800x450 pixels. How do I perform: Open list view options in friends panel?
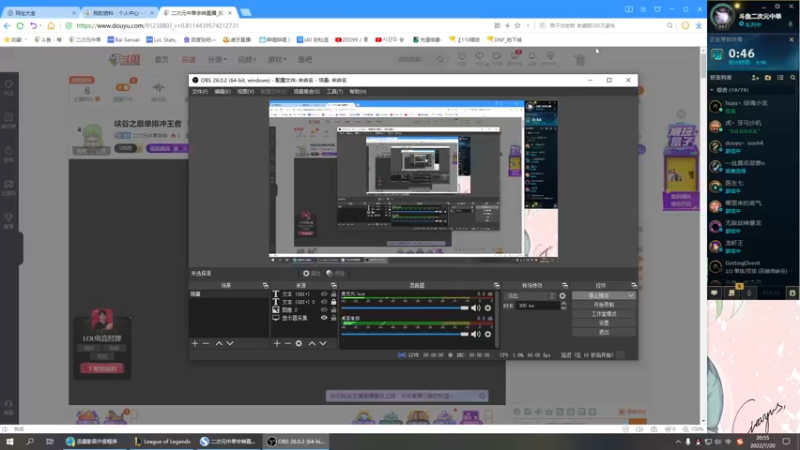[x=780, y=78]
